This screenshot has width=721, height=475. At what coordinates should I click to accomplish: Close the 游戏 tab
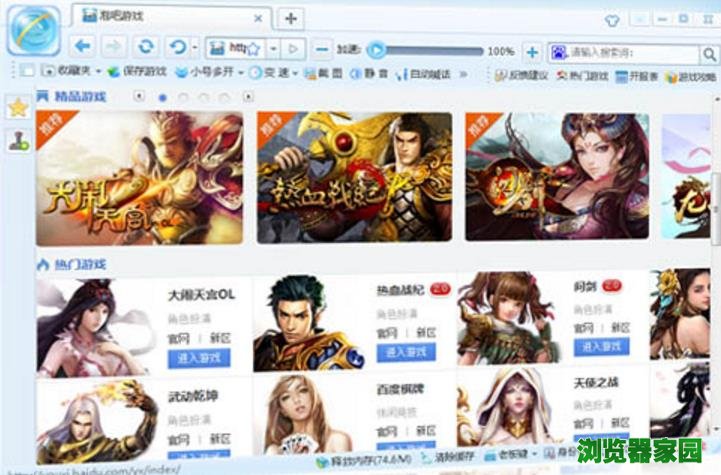(x=258, y=18)
